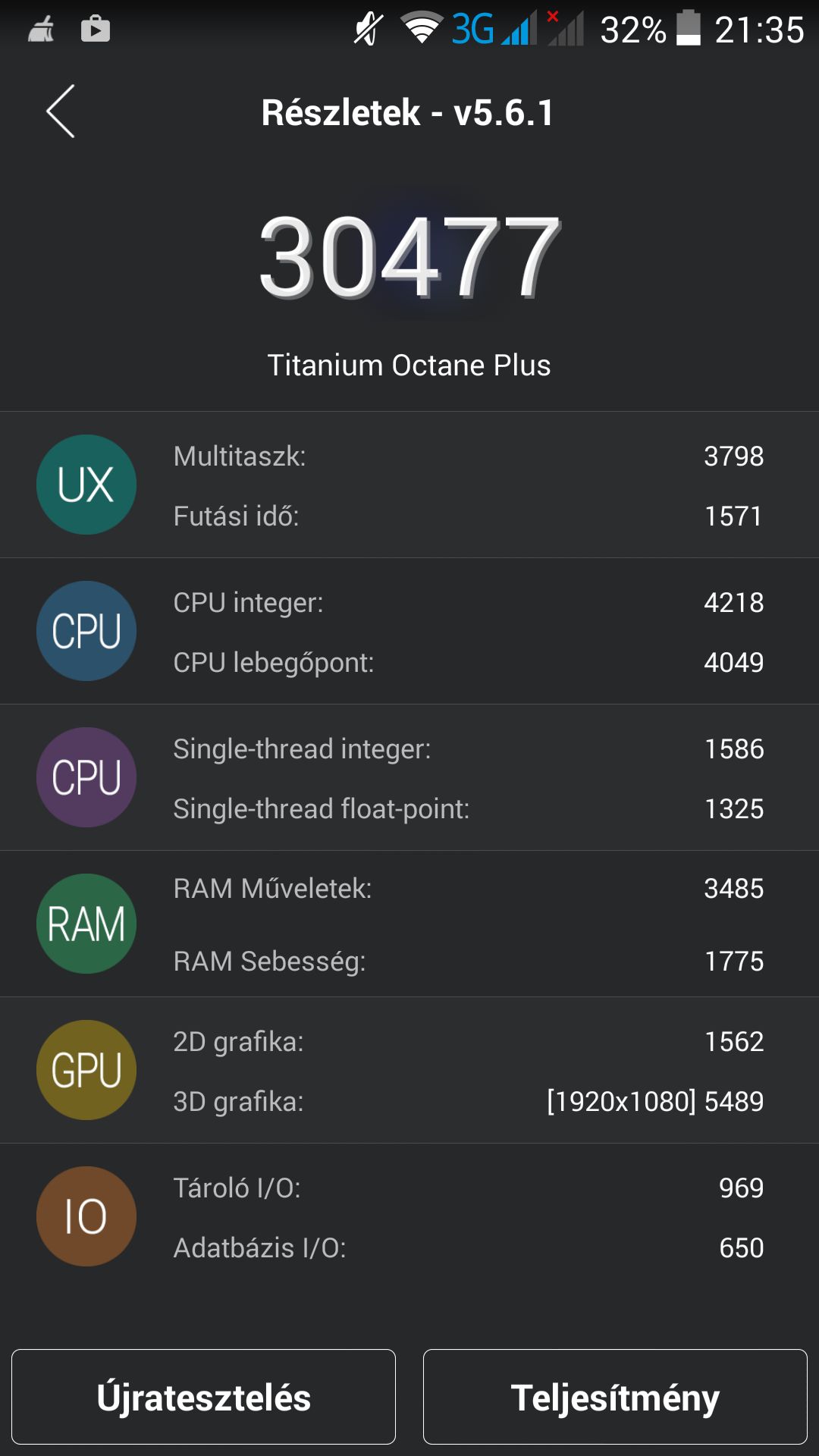Screen dimensions: 819x1456
Task: Tap the cleaner broom notification icon
Action: coord(41,29)
